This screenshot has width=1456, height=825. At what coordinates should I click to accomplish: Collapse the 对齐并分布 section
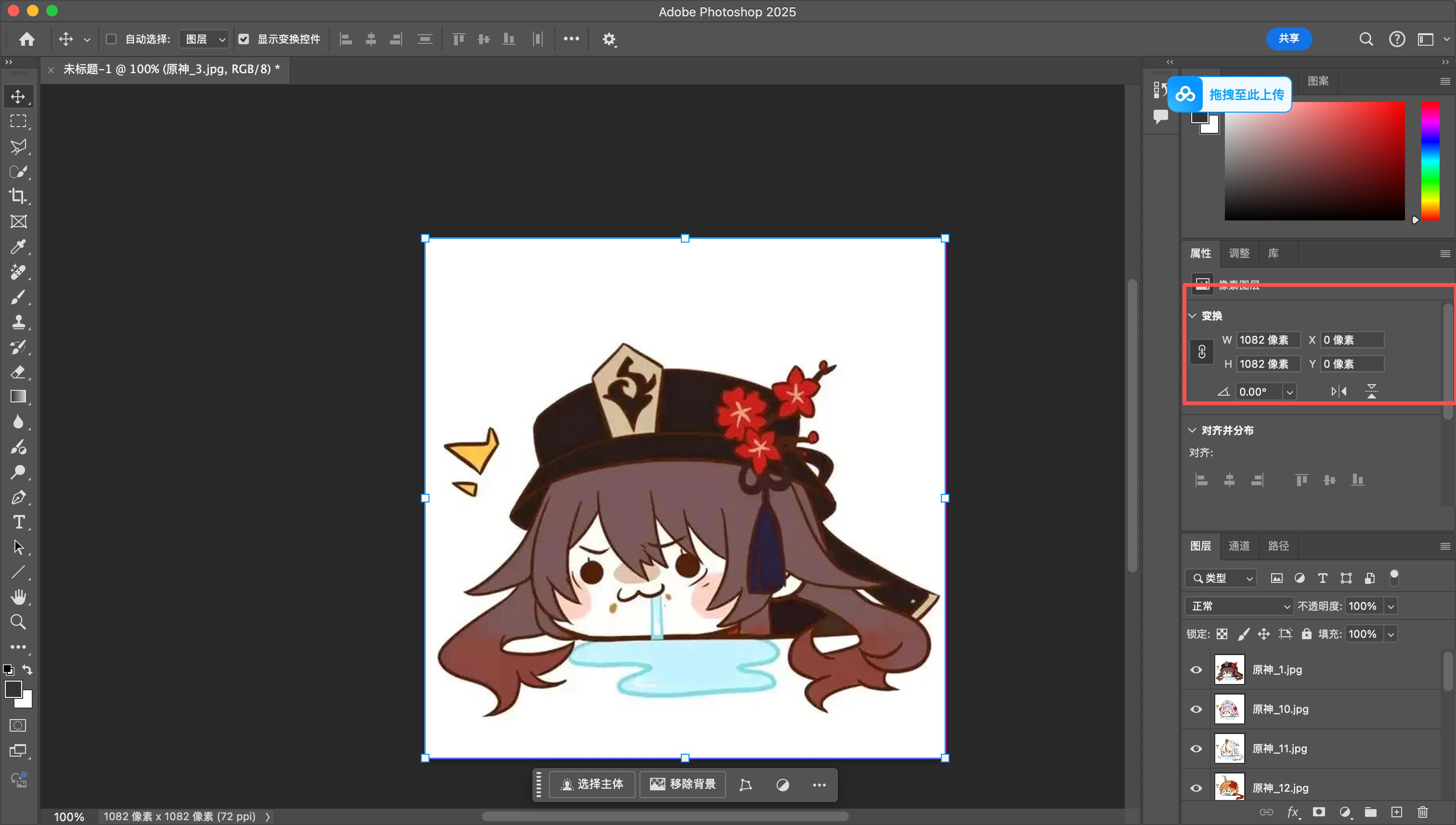(1193, 431)
